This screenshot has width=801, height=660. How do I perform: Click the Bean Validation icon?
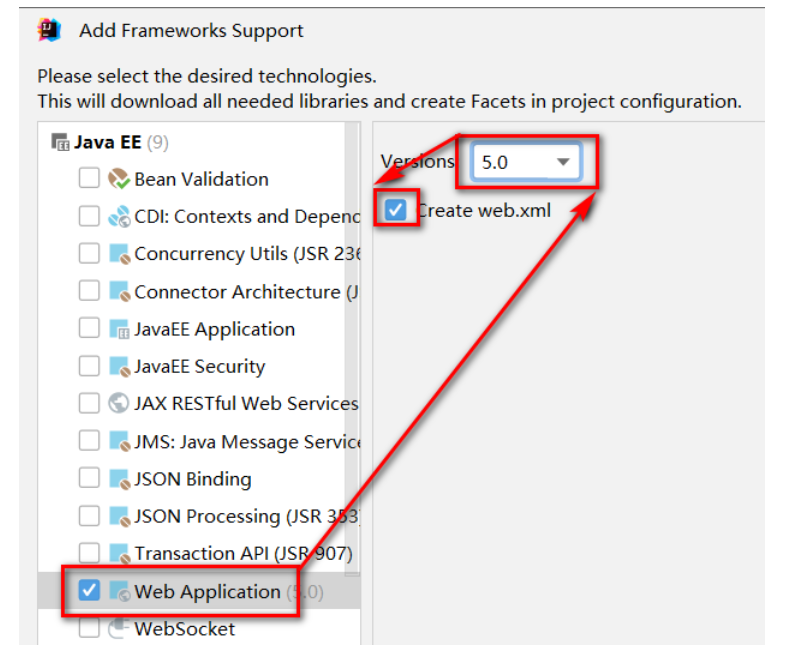(119, 179)
